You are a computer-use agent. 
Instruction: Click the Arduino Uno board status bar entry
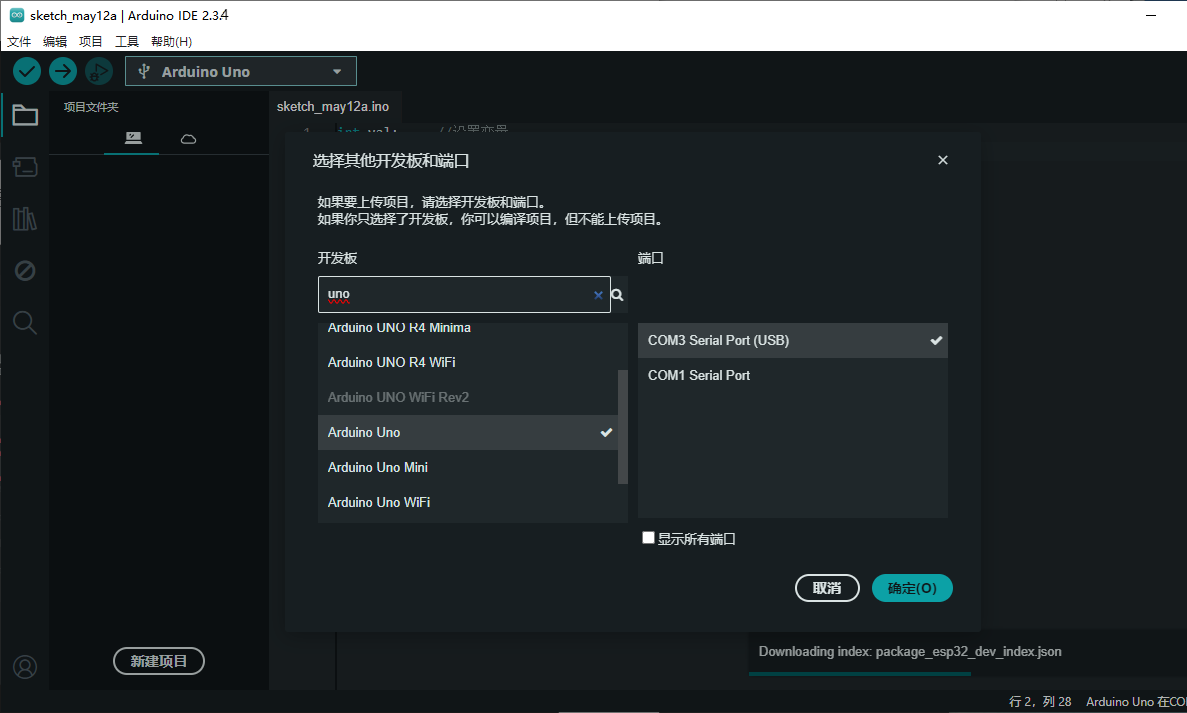[x=1136, y=702]
